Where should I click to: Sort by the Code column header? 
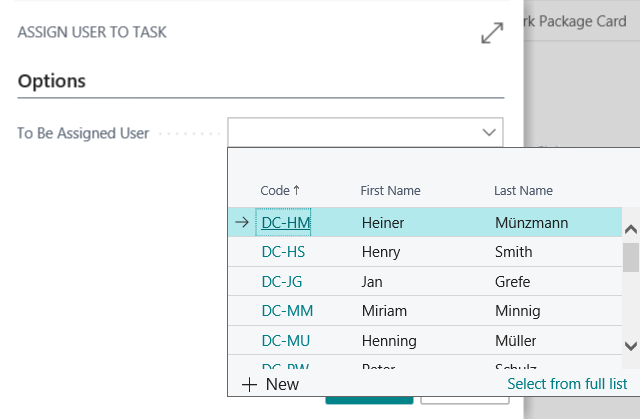click(x=279, y=190)
